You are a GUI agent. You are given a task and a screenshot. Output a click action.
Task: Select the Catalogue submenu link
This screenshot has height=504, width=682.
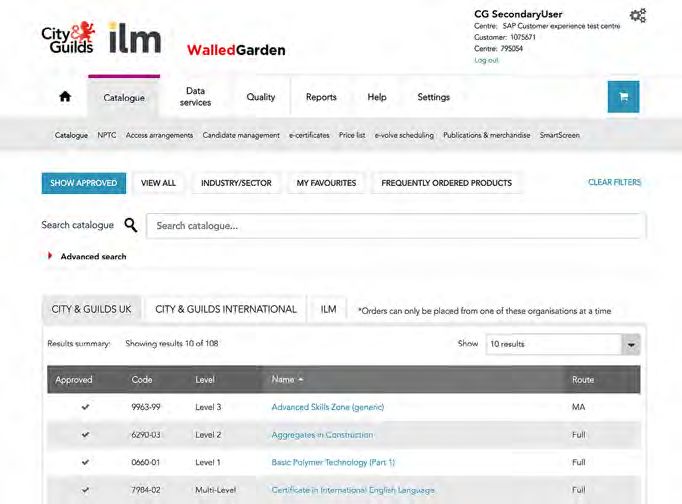point(71,135)
